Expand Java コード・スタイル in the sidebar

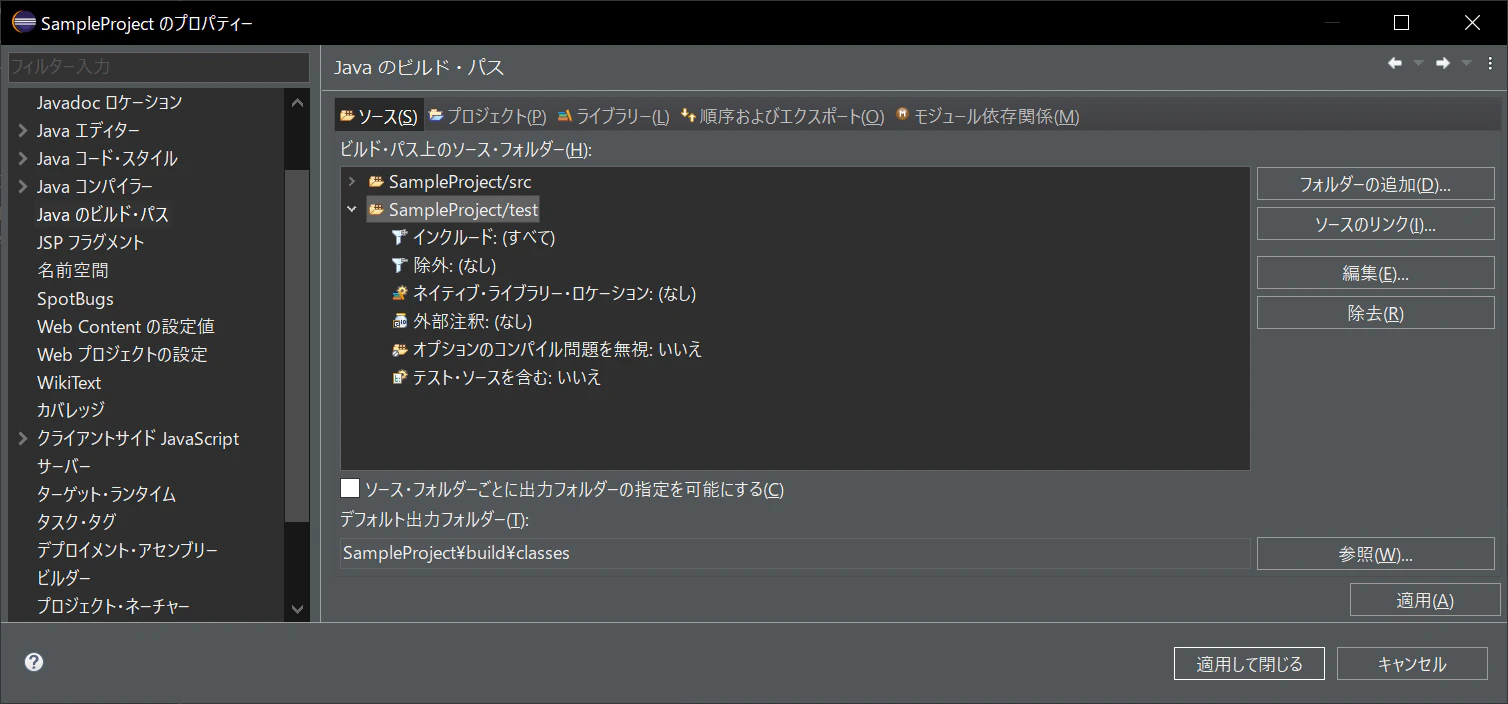click(22, 158)
